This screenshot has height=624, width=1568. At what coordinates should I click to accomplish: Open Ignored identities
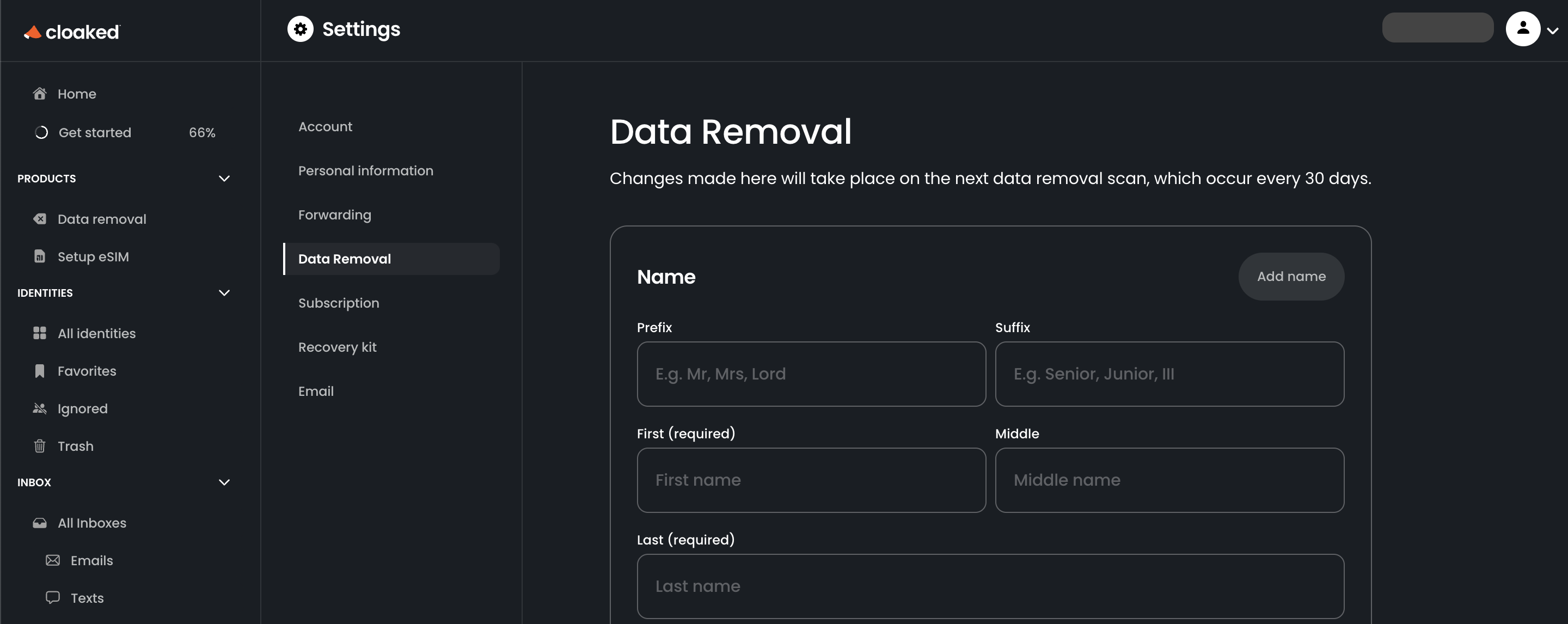[82, 408]
